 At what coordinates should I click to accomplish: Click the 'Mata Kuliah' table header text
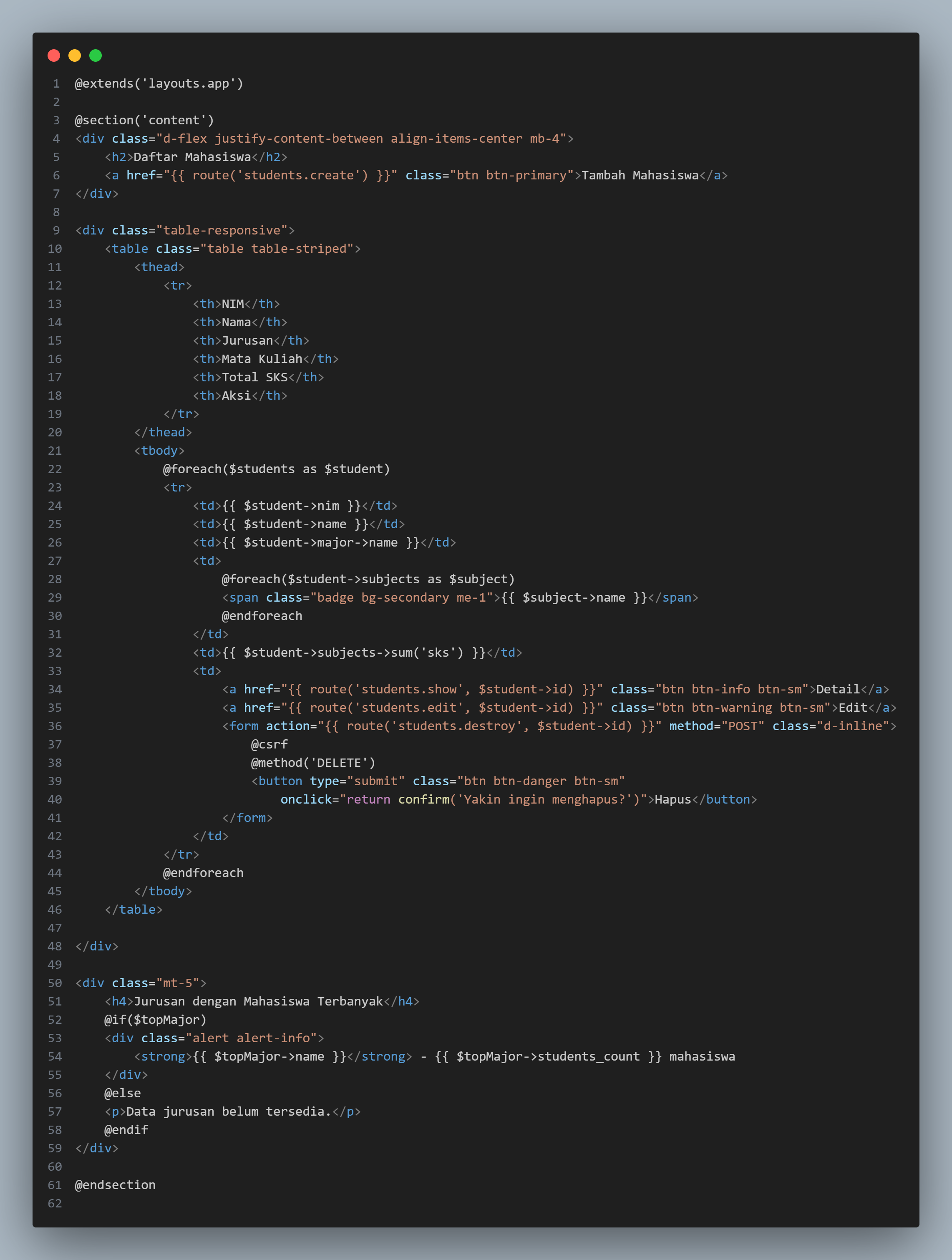tap(262, 359)
